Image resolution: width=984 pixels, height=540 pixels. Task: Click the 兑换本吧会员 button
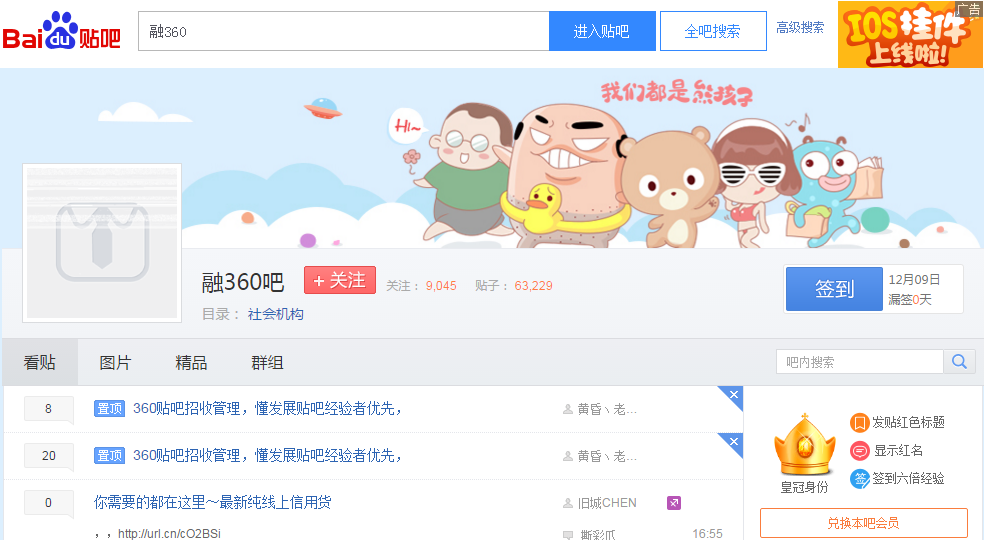(864, 523)
